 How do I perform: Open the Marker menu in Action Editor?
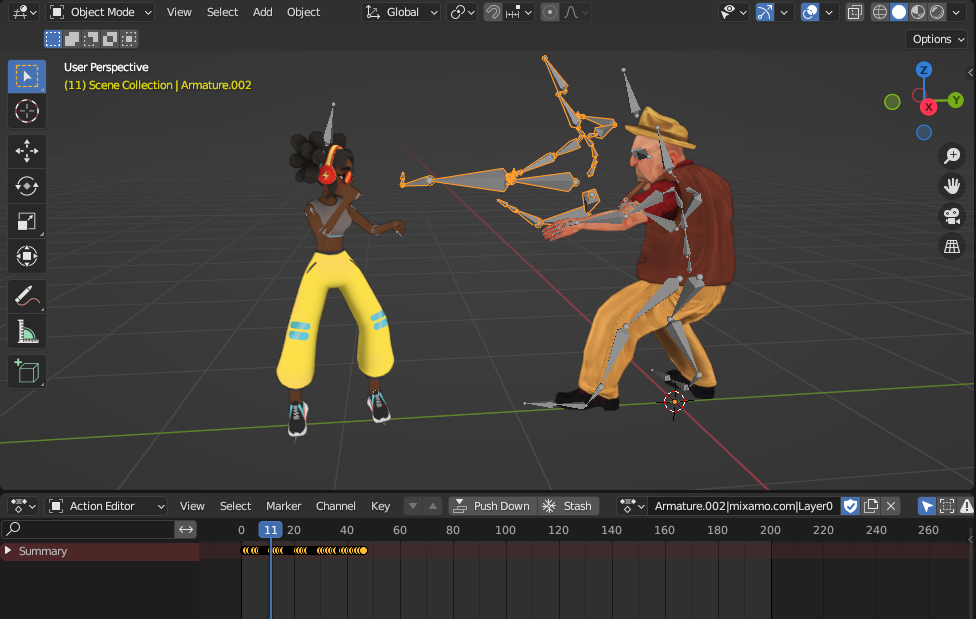(x=283, y=506)
